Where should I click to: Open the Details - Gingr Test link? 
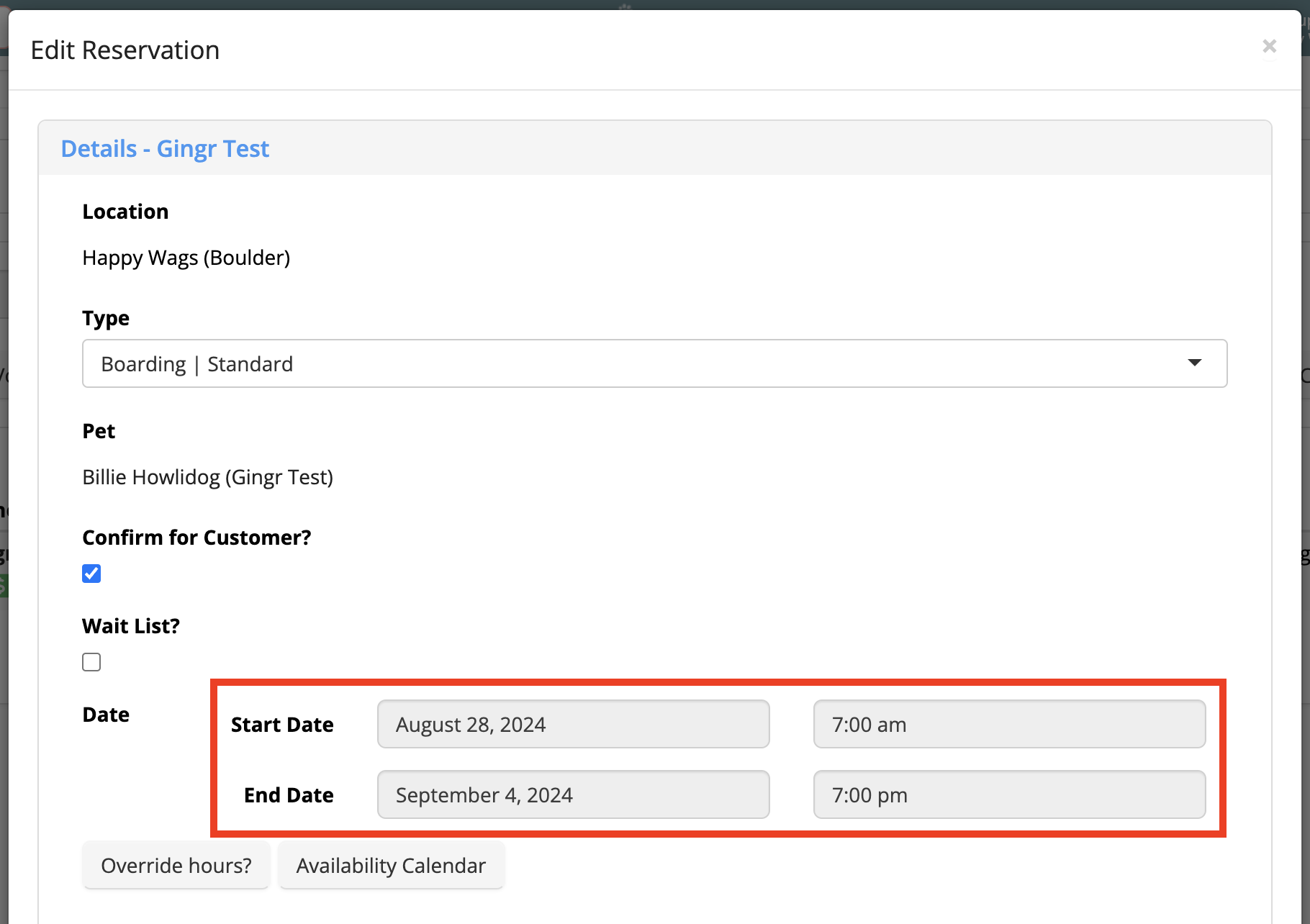tap(165, 148)
